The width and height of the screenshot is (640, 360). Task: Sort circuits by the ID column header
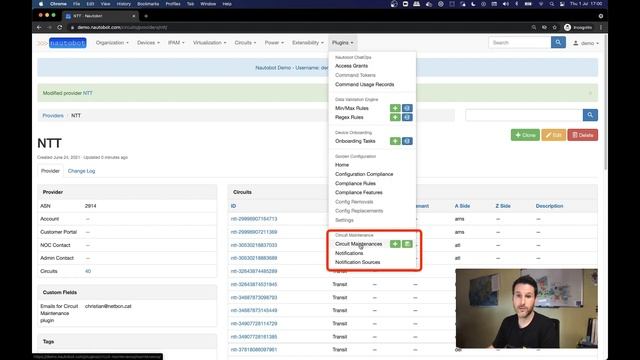233,206
